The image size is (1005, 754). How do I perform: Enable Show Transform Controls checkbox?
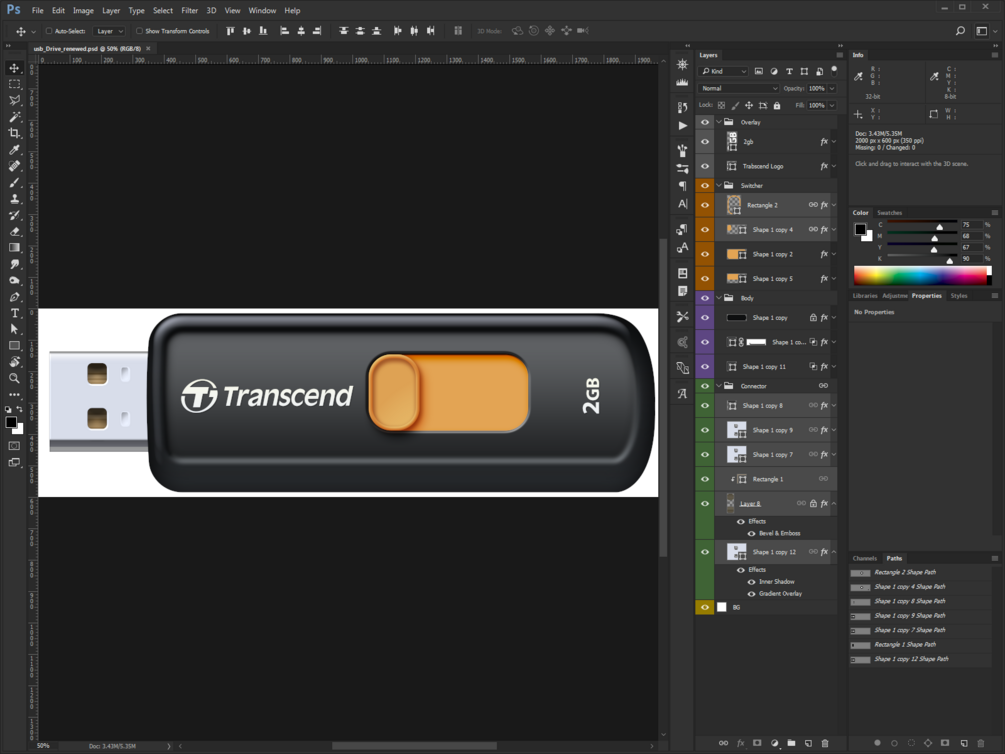(x=139, y=31)
